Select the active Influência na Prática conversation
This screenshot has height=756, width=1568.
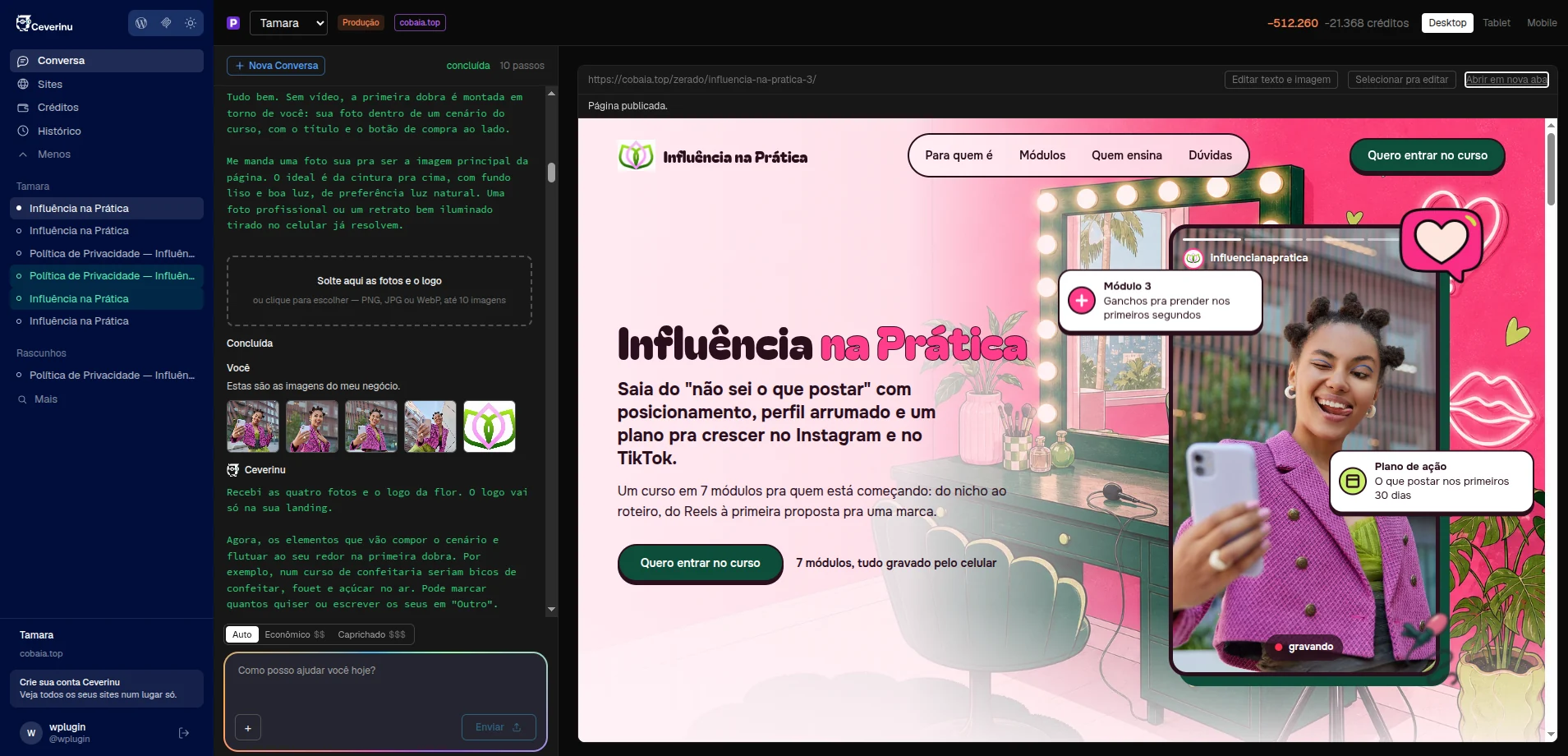[x=107, y=209]
